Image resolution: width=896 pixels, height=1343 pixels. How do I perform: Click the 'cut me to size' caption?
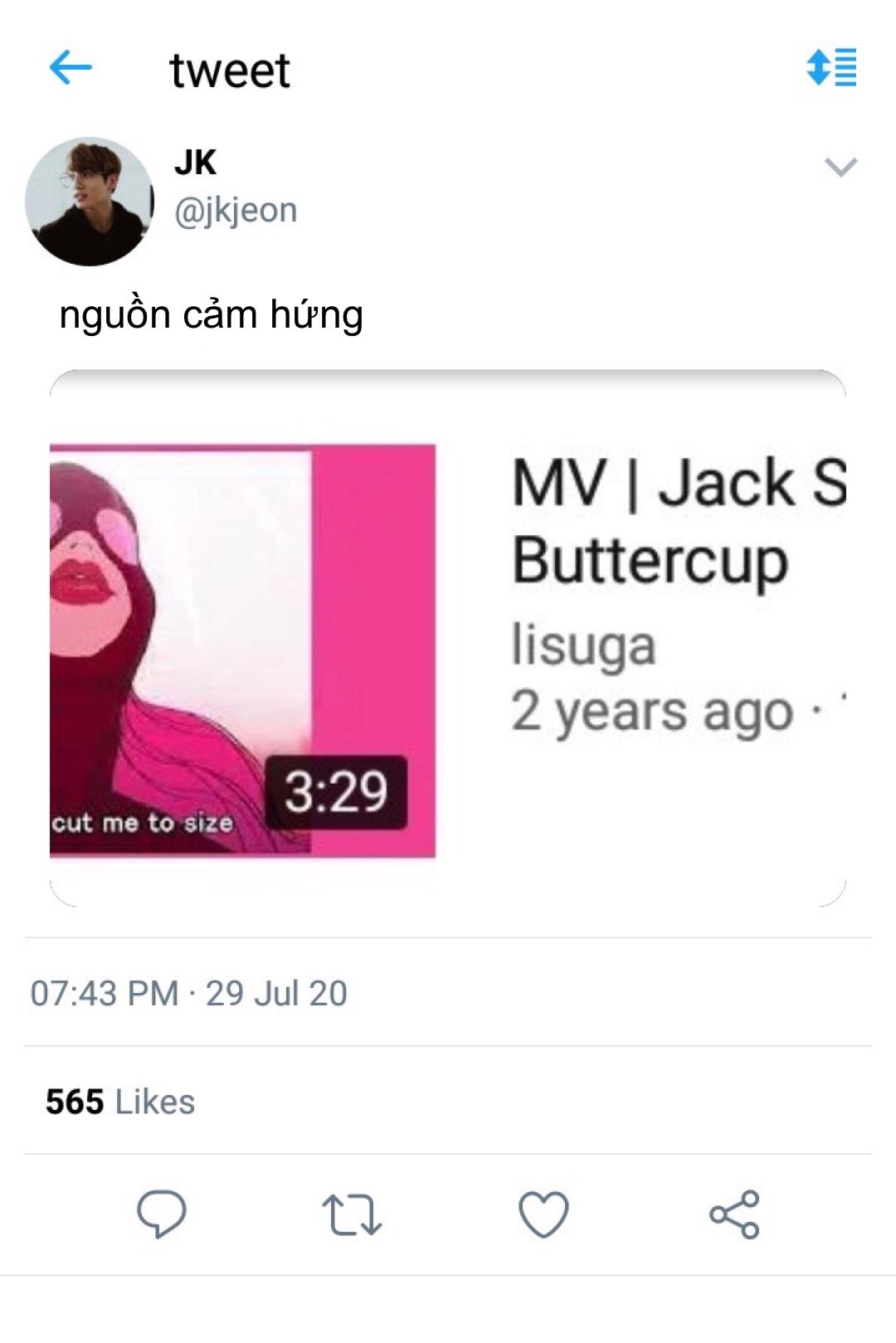pos(142,823)
